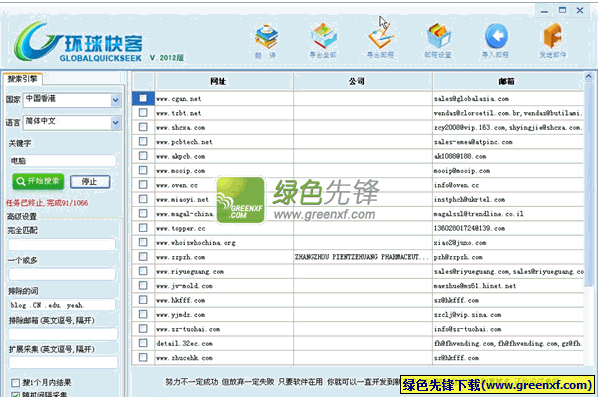Click the results table vertical scrollbar
Screen dimensions: 598x397
(x=588, y=183)
